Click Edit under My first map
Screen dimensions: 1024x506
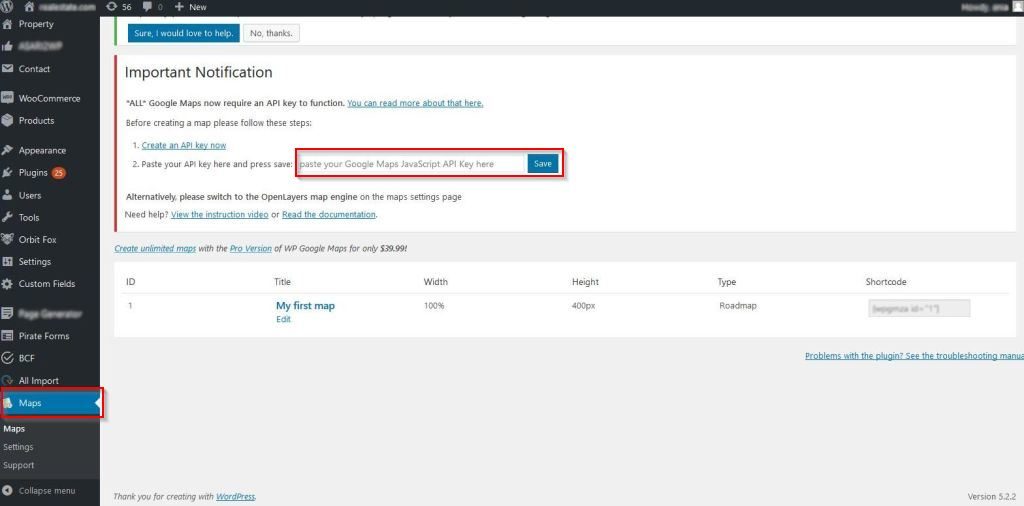(283, 319)
